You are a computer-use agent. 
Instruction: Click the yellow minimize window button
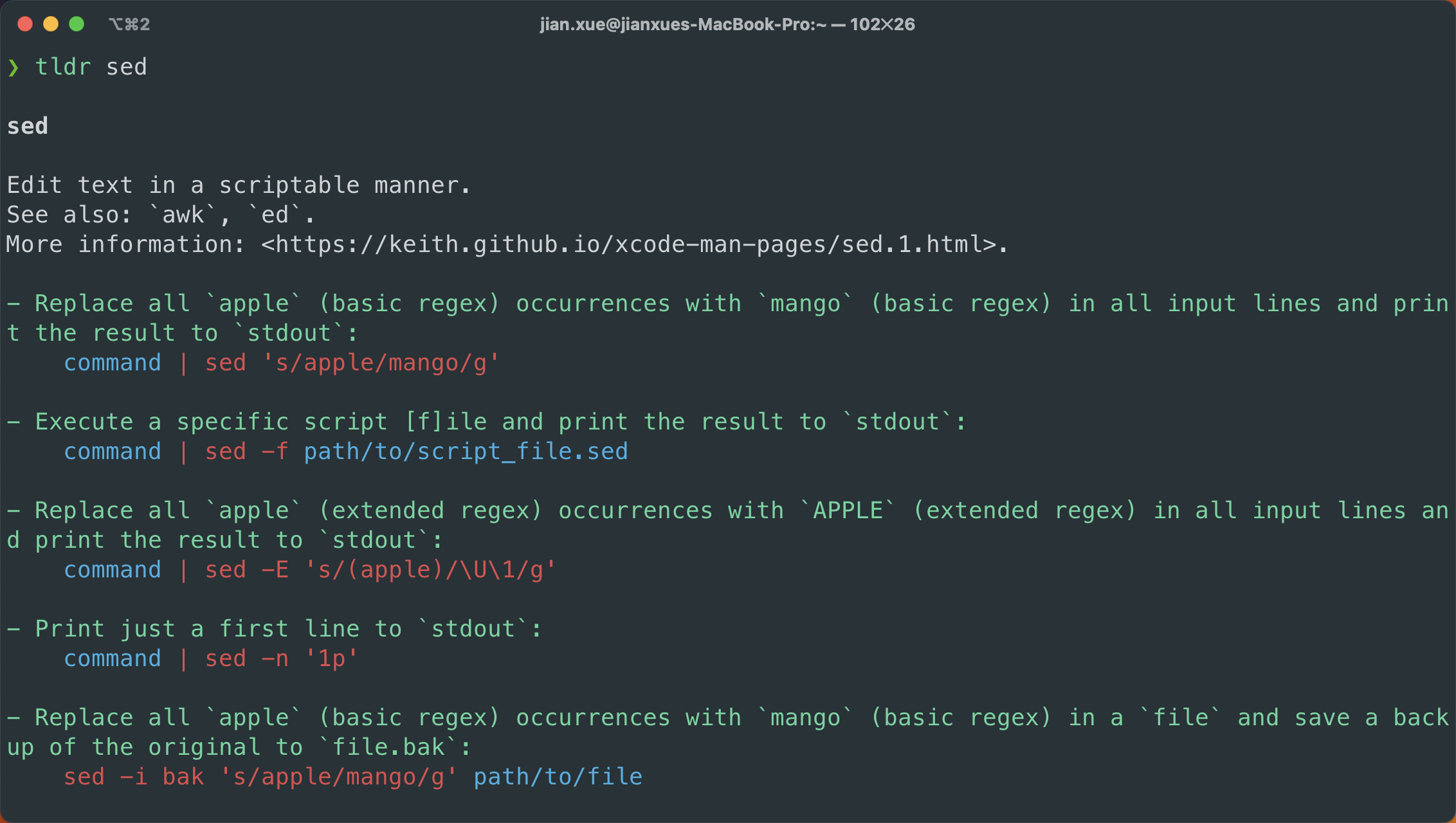(51, 24)
